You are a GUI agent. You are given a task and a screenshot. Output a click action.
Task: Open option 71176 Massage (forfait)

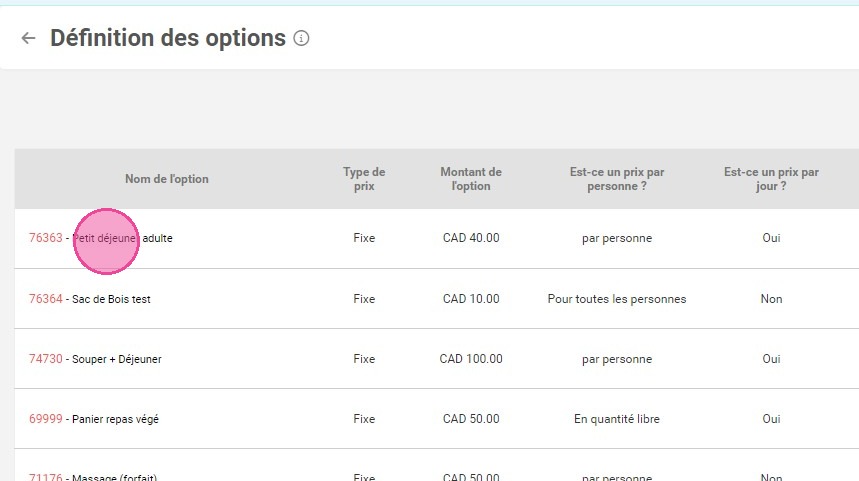93,477
